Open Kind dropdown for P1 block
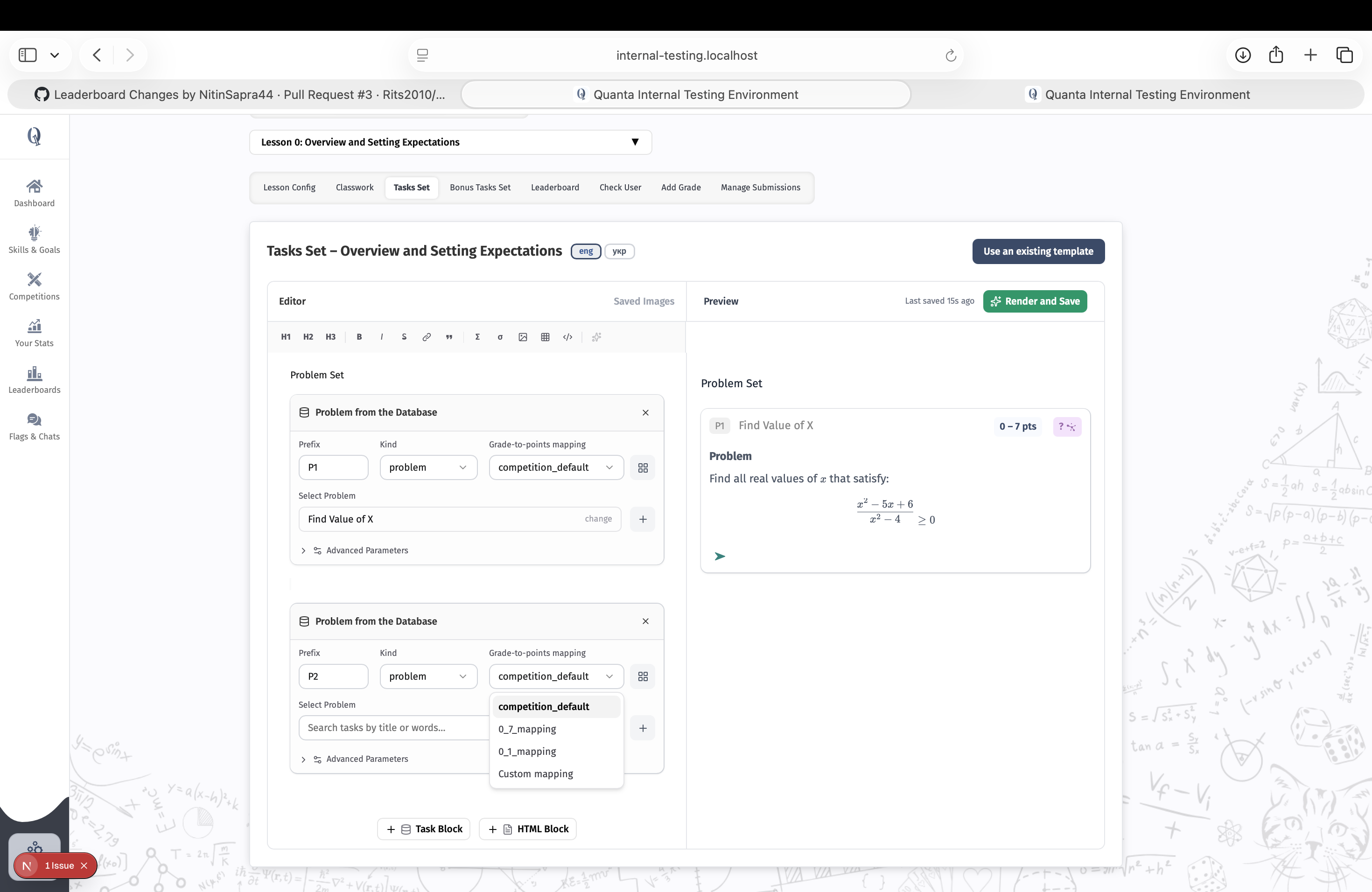Viewport: 1372px width, 892px height. pyautogui.click(x=428, y=468)
